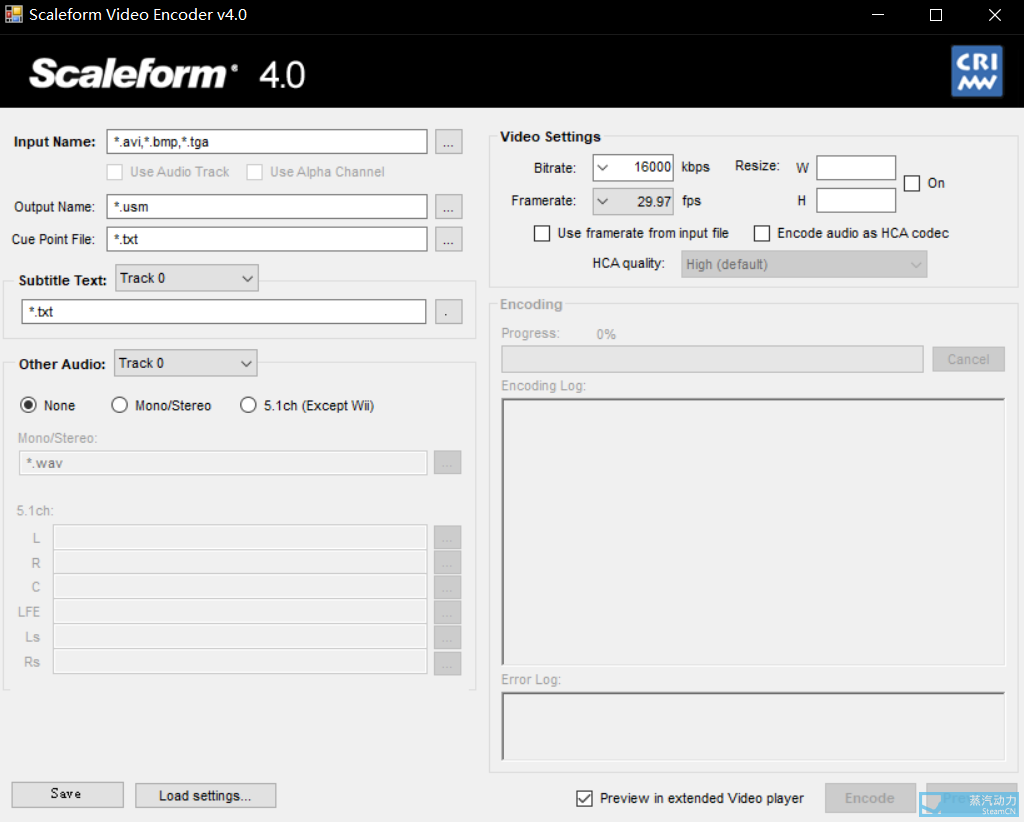Focus the Resize H height field
Viewport: 1024px width, 822px height.
856,200
